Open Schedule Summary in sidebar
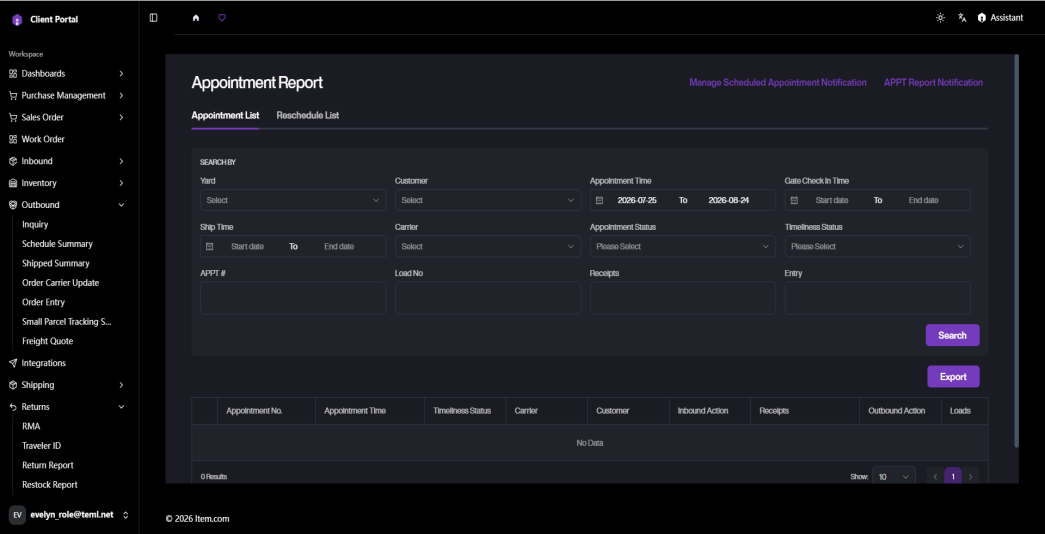 click(x=57, y=244)
